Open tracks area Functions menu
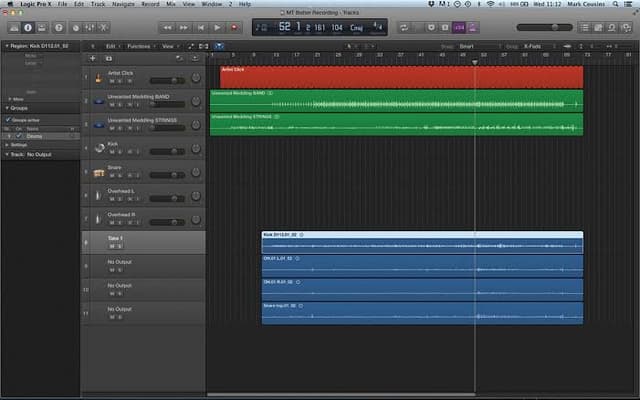 (140, 46)
